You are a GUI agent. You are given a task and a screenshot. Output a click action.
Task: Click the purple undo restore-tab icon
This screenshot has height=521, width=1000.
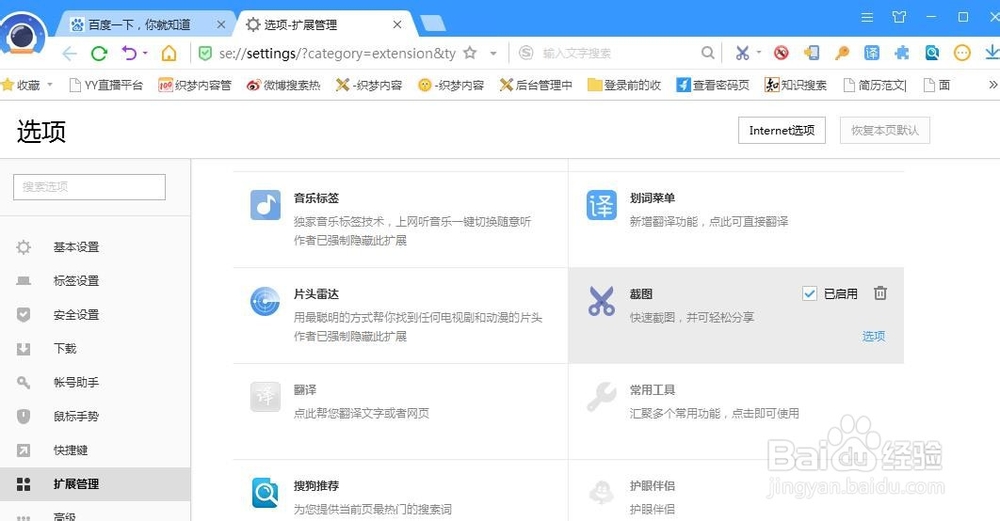[129, 53]
